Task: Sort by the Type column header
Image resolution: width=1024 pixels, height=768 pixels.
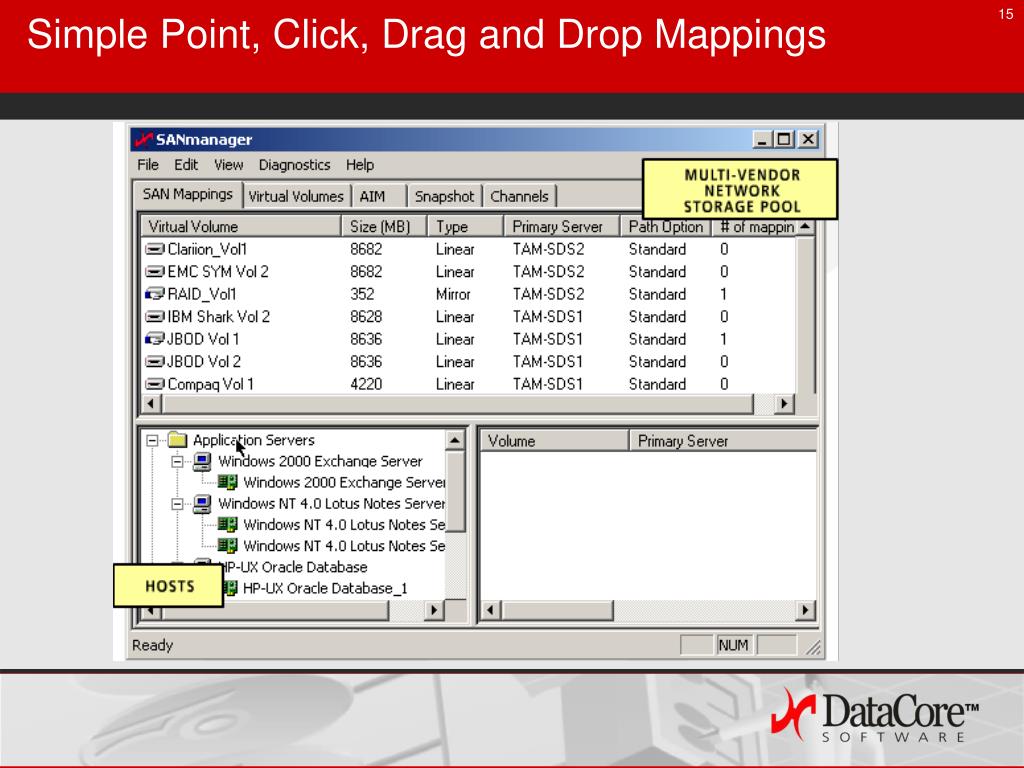Action: tap(465, 227)
